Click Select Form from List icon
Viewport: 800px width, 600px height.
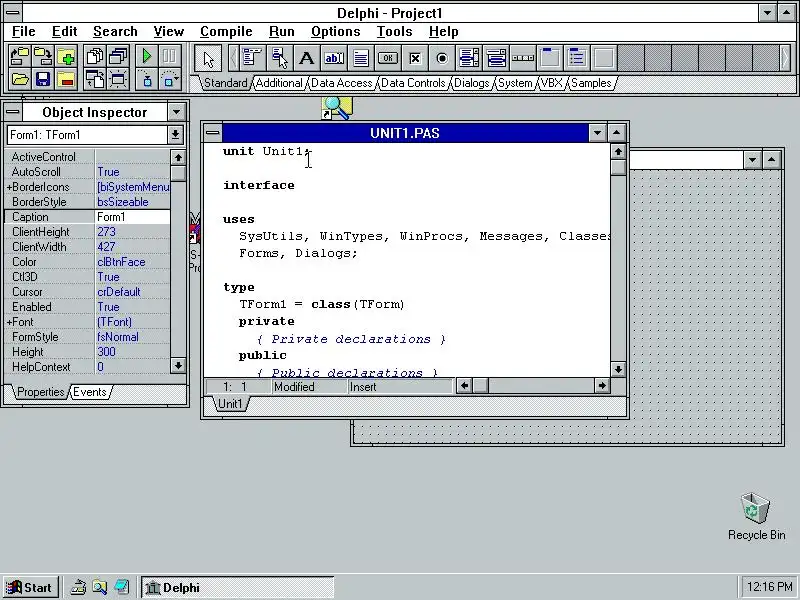pyautogui.click(x=118, y=57)
